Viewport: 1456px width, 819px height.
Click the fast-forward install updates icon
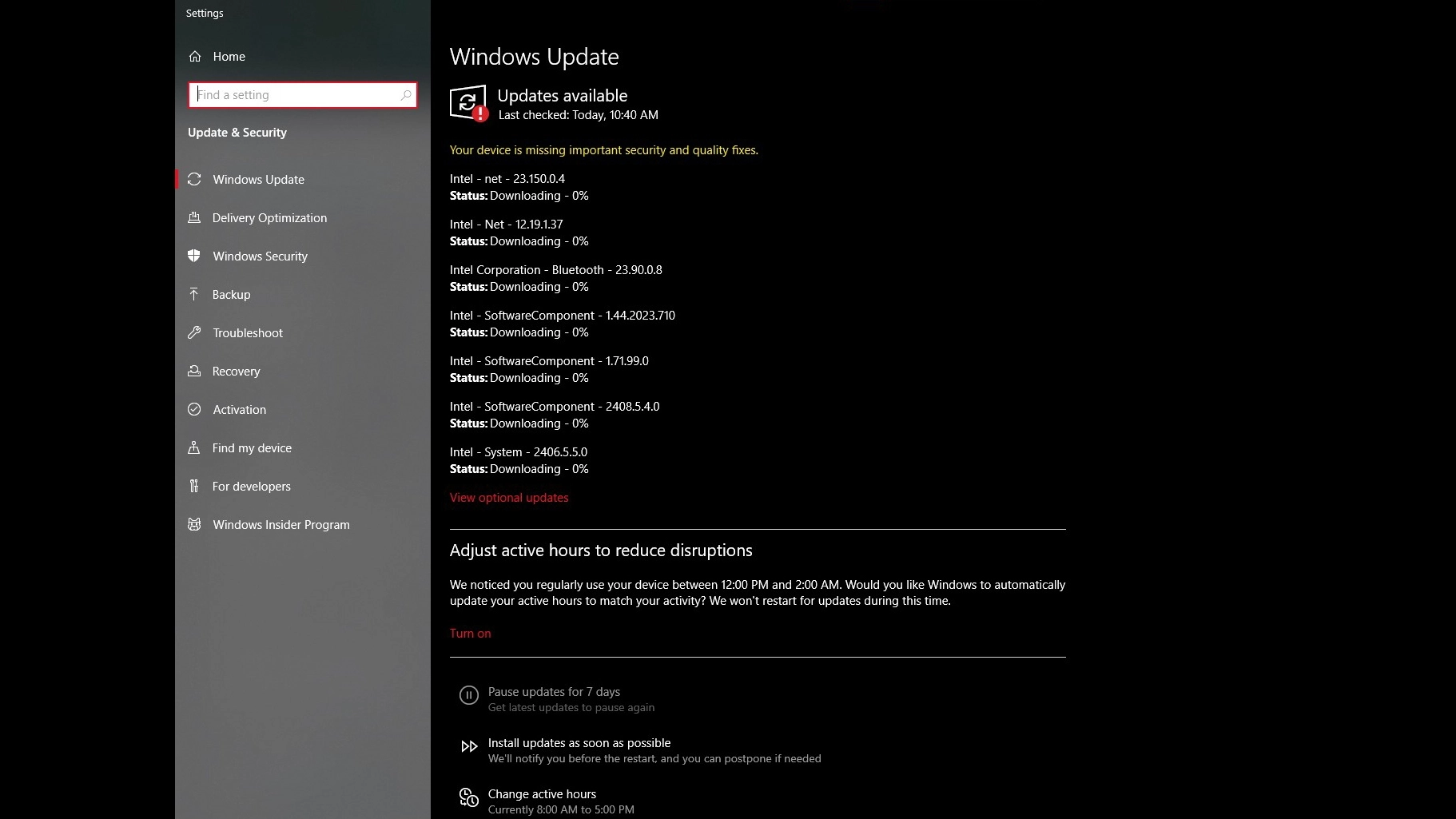point(469,746)
